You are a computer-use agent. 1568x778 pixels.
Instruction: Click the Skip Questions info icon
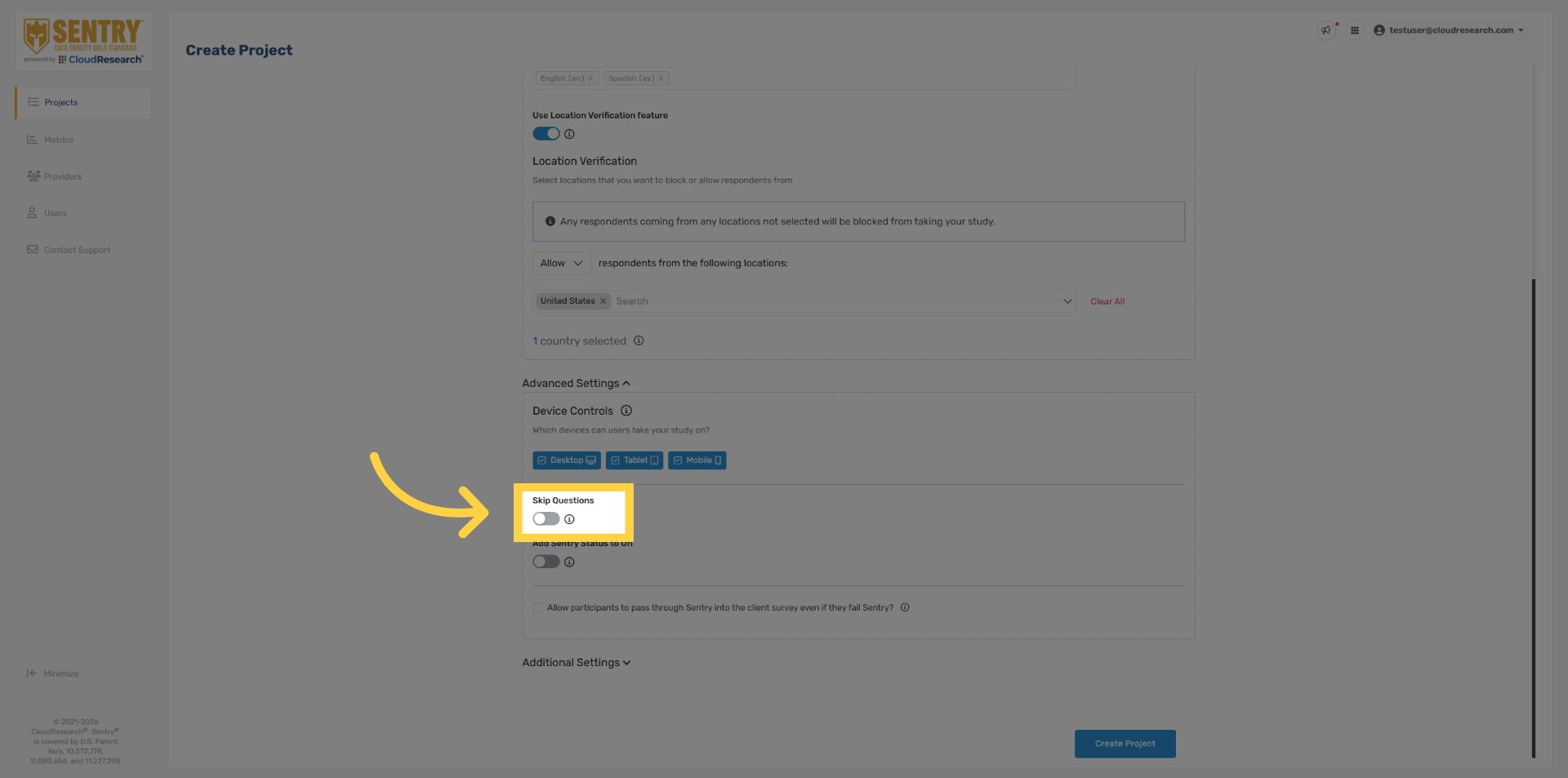tap(569, 518)
